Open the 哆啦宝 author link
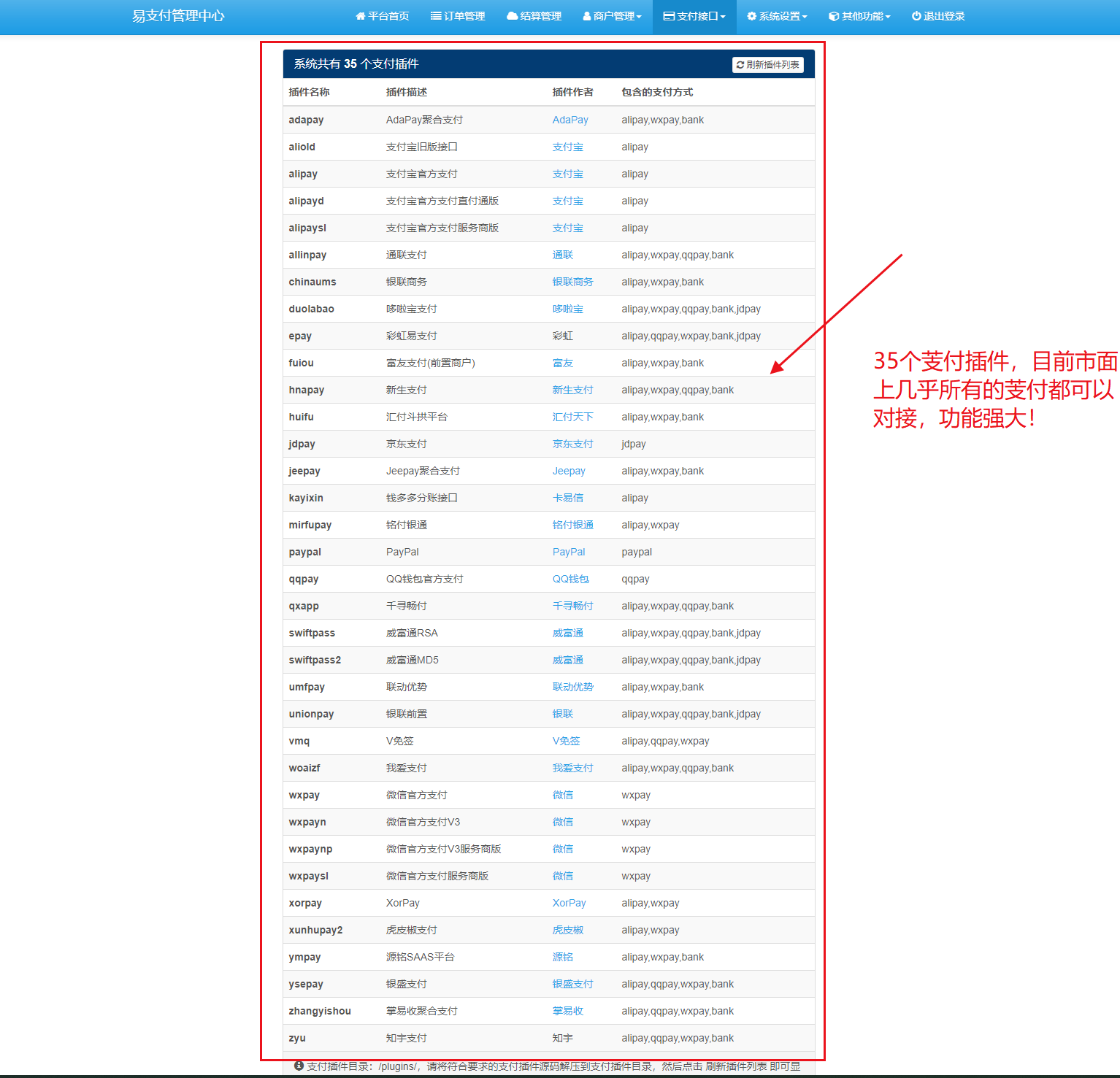Viewport: 1120px width, 1078px height. pos(568,309)
